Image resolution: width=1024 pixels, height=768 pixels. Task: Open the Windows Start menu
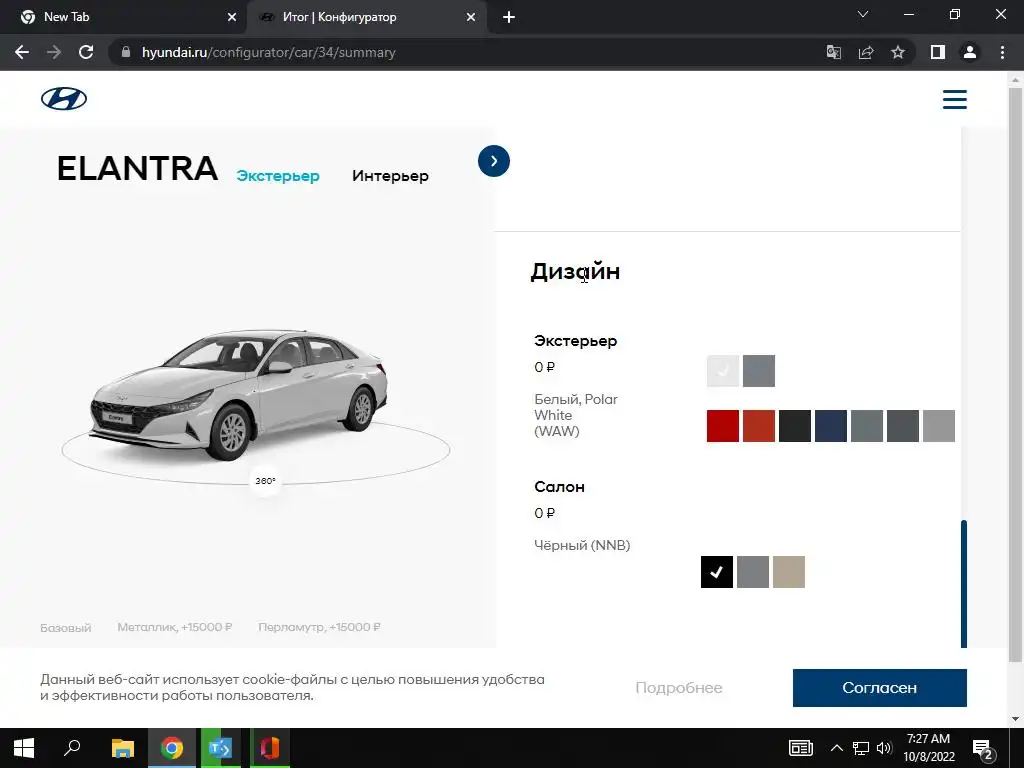pyautogui.click(x=24, y=748)
